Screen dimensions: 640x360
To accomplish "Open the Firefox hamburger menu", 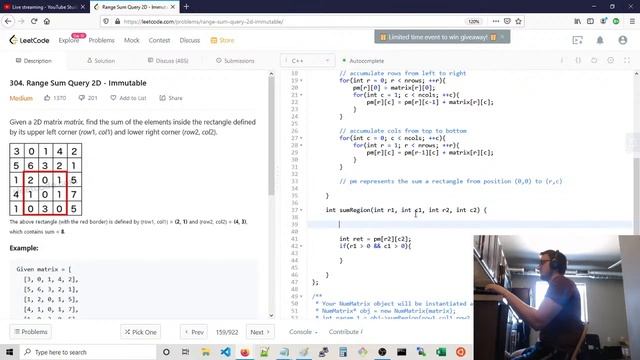I will pyautogui.click(x=632, y=21).
